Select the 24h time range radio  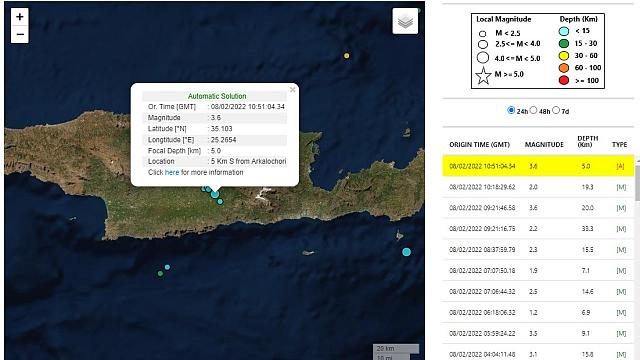pos(511,110)
